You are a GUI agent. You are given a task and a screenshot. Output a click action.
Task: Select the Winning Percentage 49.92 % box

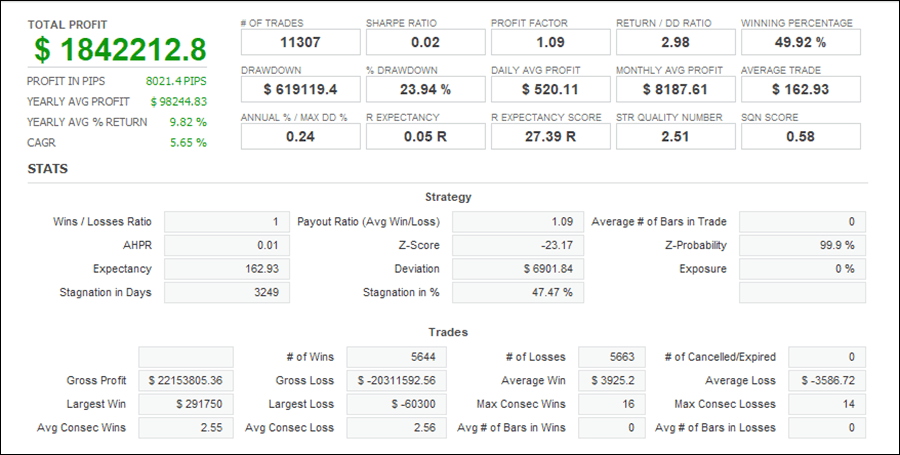(x=800, y=42)
